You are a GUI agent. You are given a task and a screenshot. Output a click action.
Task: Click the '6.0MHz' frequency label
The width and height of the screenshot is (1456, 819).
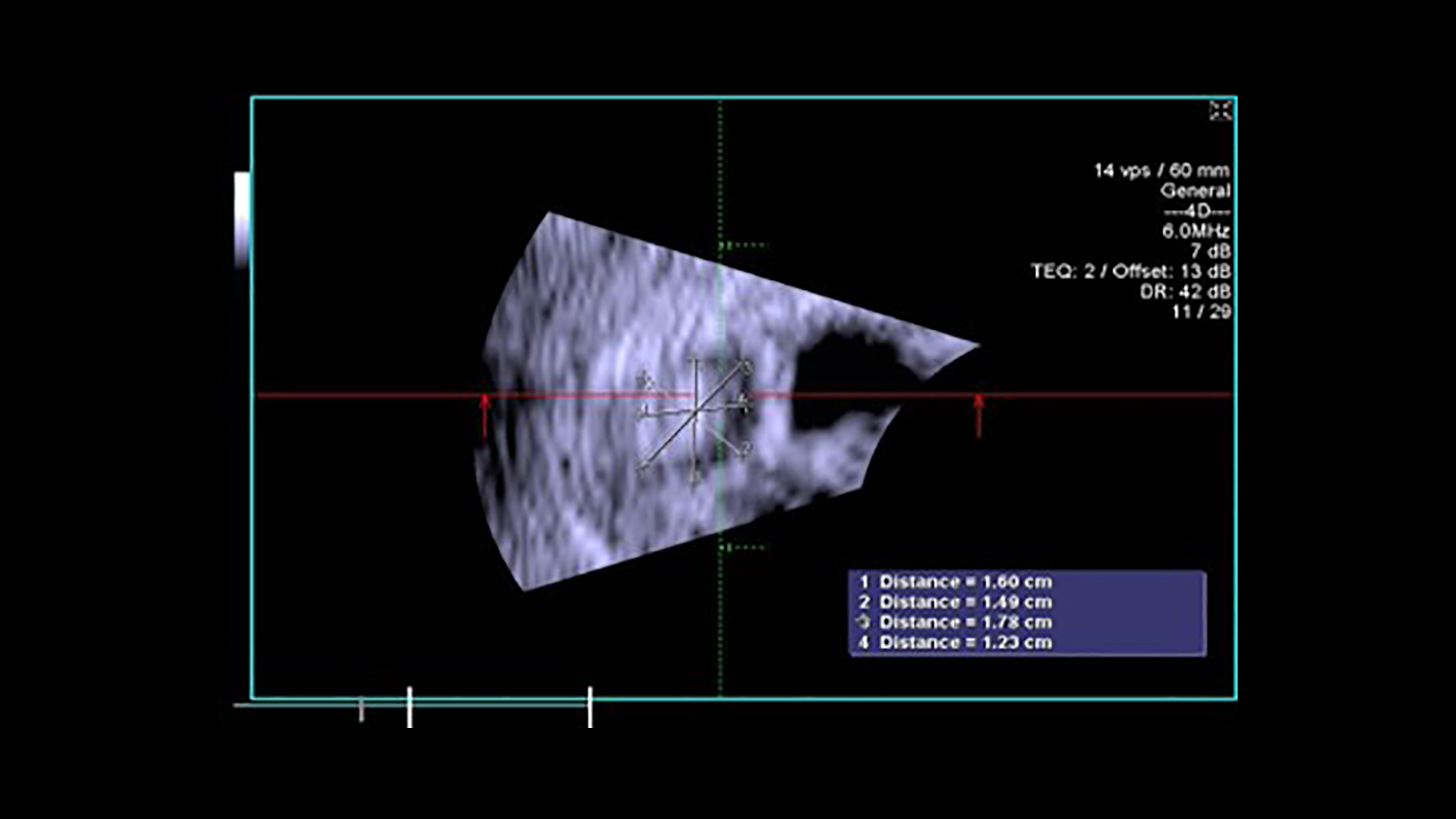1196,231
